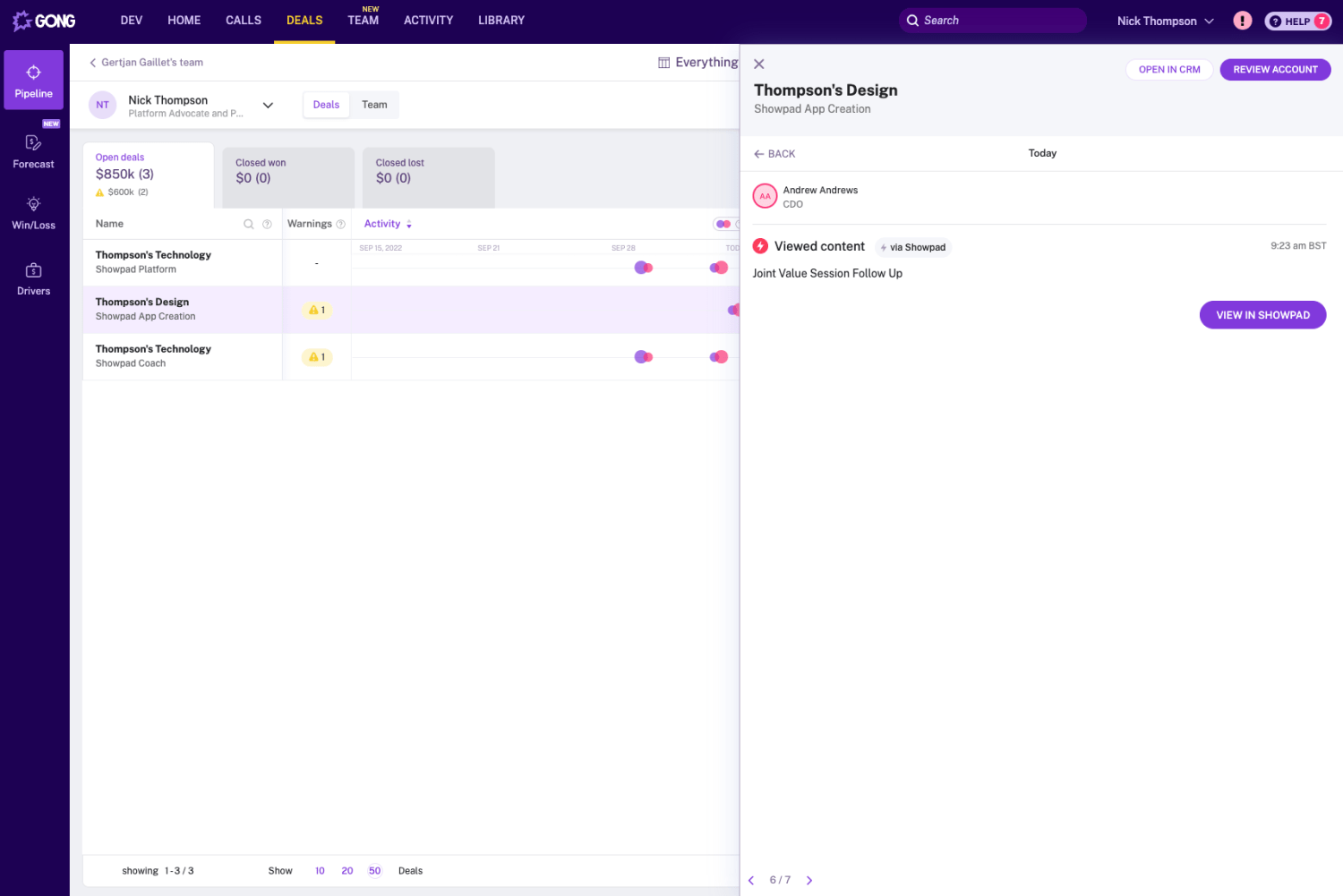Click the REVIEW ACCOUNT button
This screenshot has height=896, width=1343.
click(1275, 70)
